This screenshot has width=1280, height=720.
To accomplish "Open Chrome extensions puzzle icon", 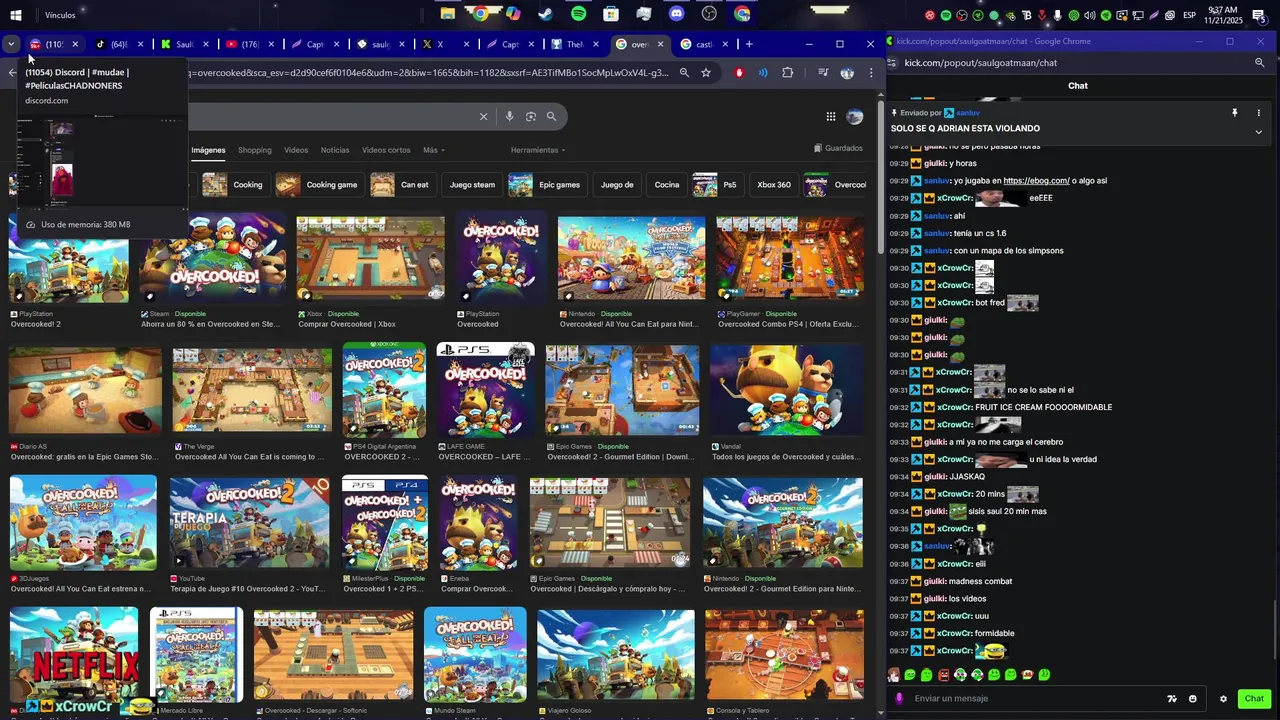I will 788,73.
